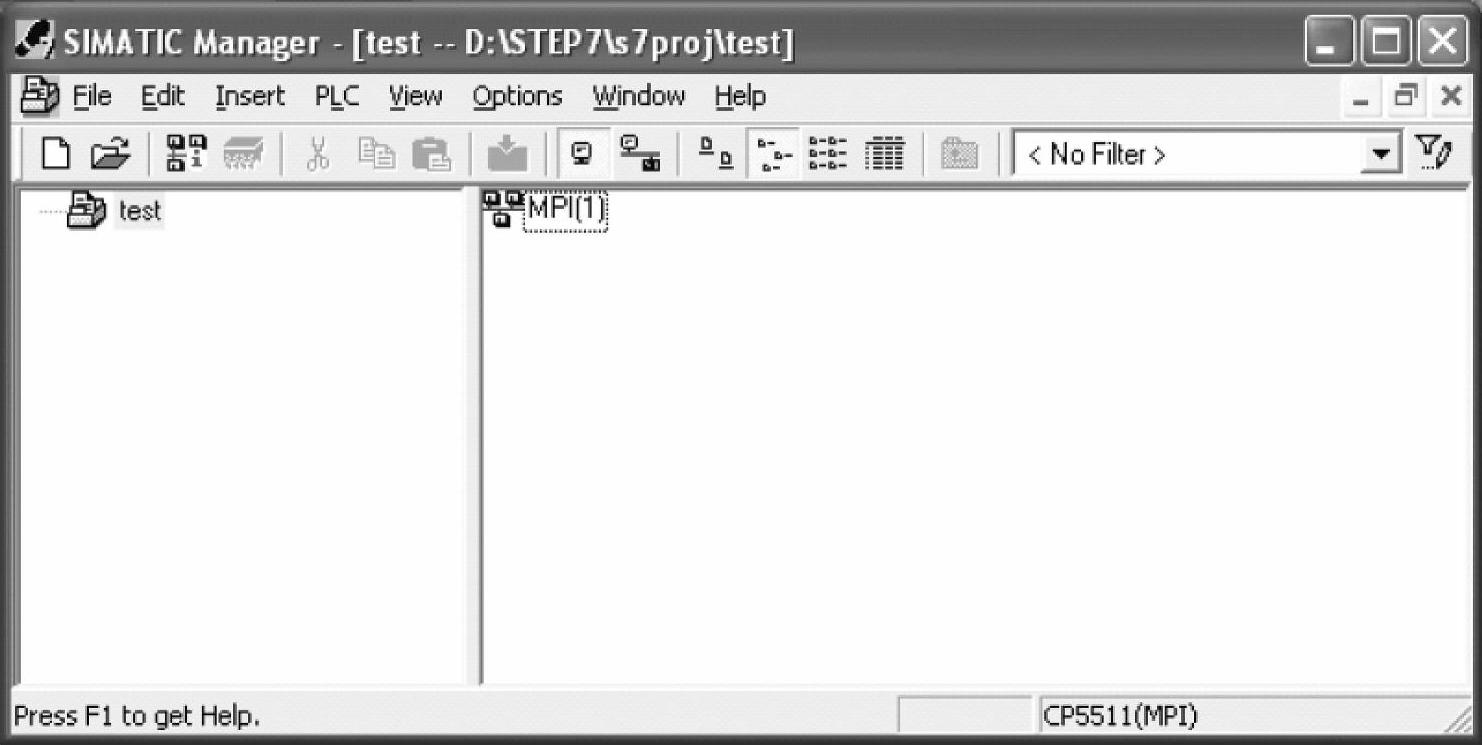This screenshot has width=1482, height=745.
Task: Click the Download to PLC icon
Action: point(508,155)
